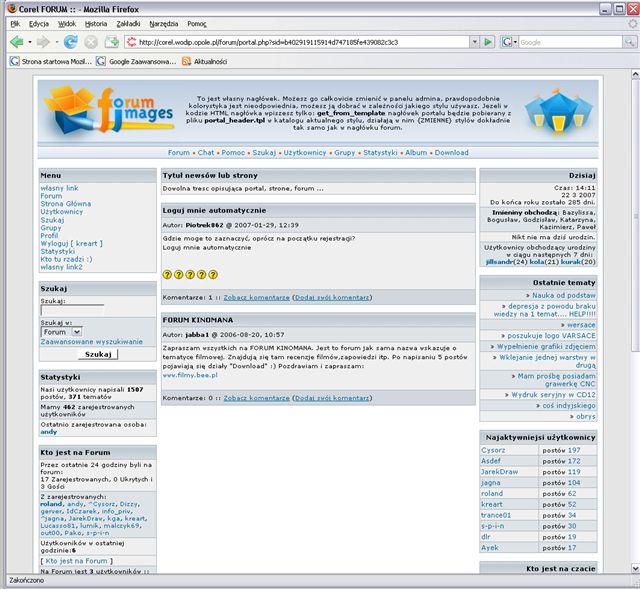Screen dimensions: 640x589
Task: Click the Forward navigation arrow
Action: tap(43, 42)
